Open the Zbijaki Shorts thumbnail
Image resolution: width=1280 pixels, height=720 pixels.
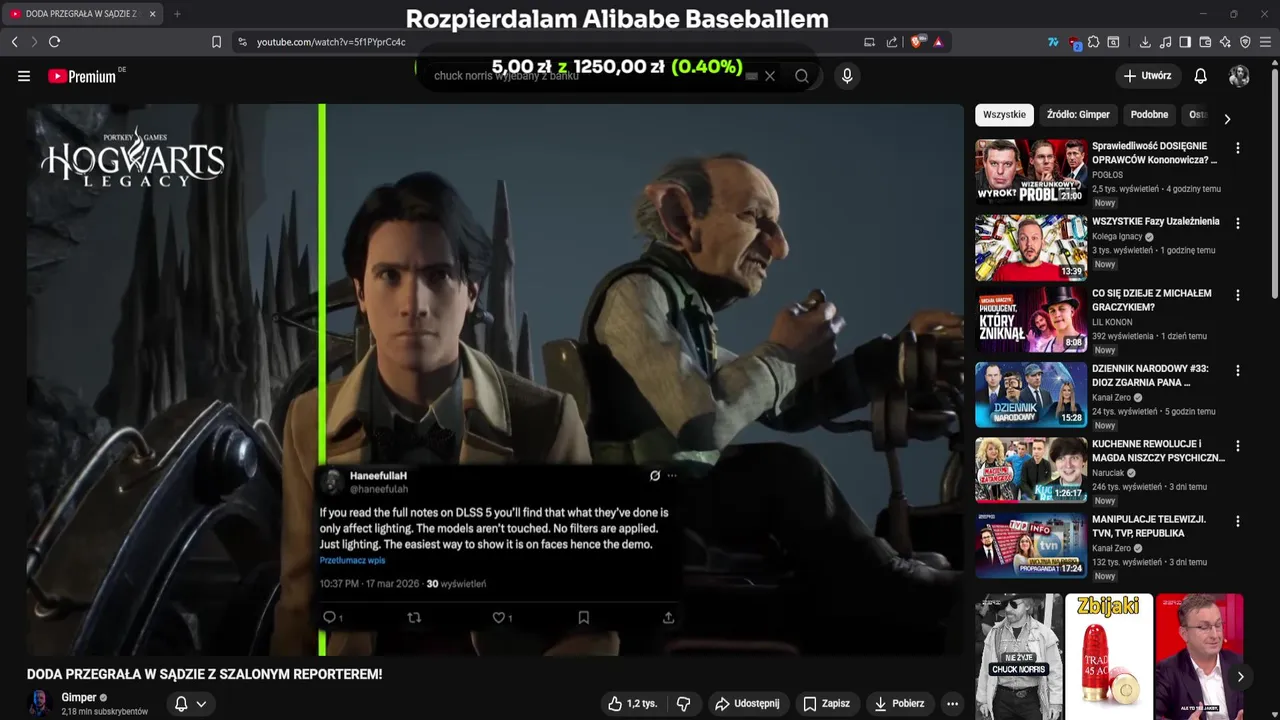(x=1108, y=657)
